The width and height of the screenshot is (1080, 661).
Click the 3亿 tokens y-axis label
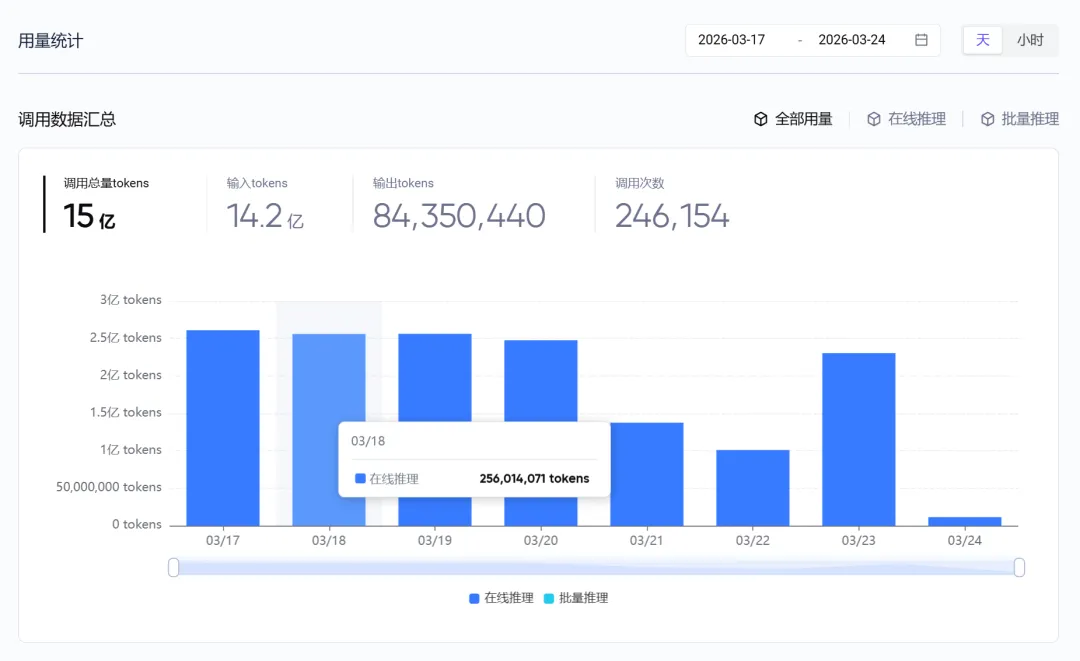click(x=131, y=300)
